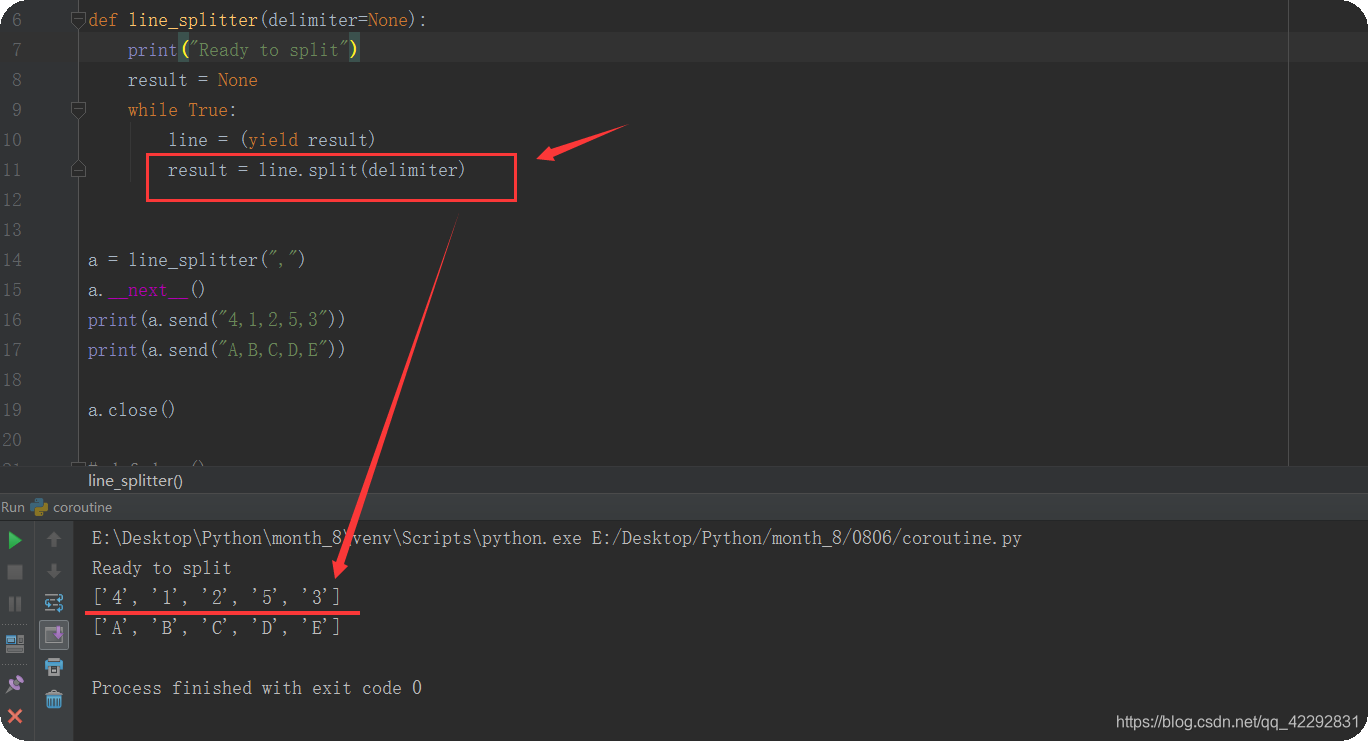The width and height of the screenshot is (1368, 741).
Task: Pause console output
Action: tap(15, 603)
